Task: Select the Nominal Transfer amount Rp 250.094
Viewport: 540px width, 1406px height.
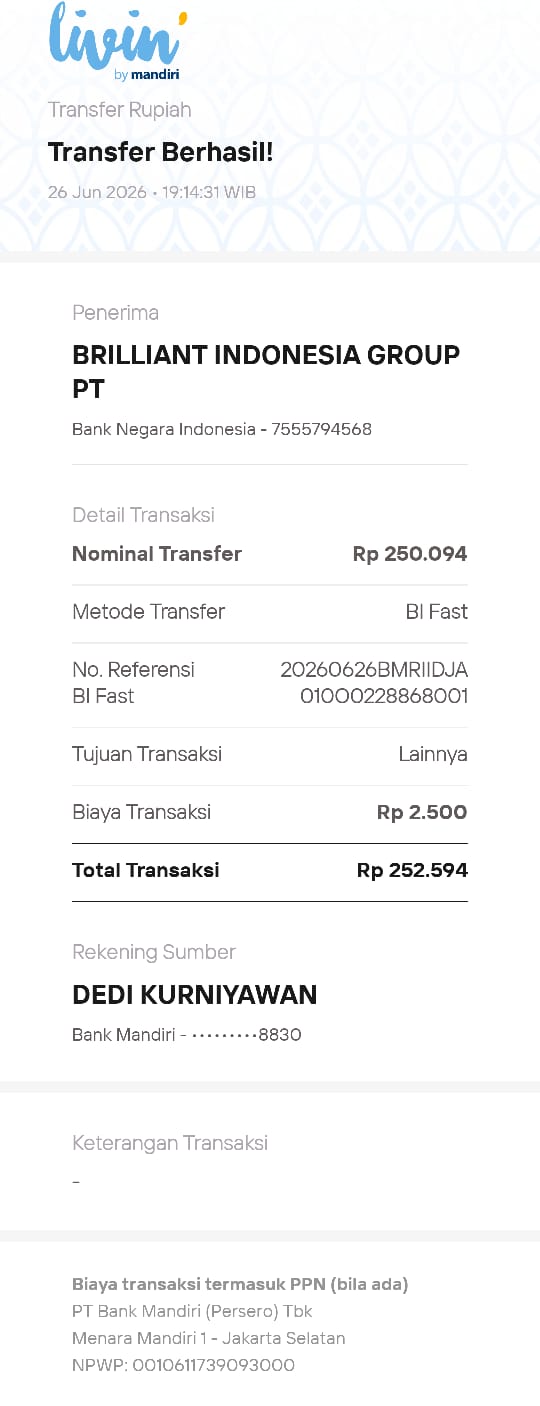Action: pos(410,554)
